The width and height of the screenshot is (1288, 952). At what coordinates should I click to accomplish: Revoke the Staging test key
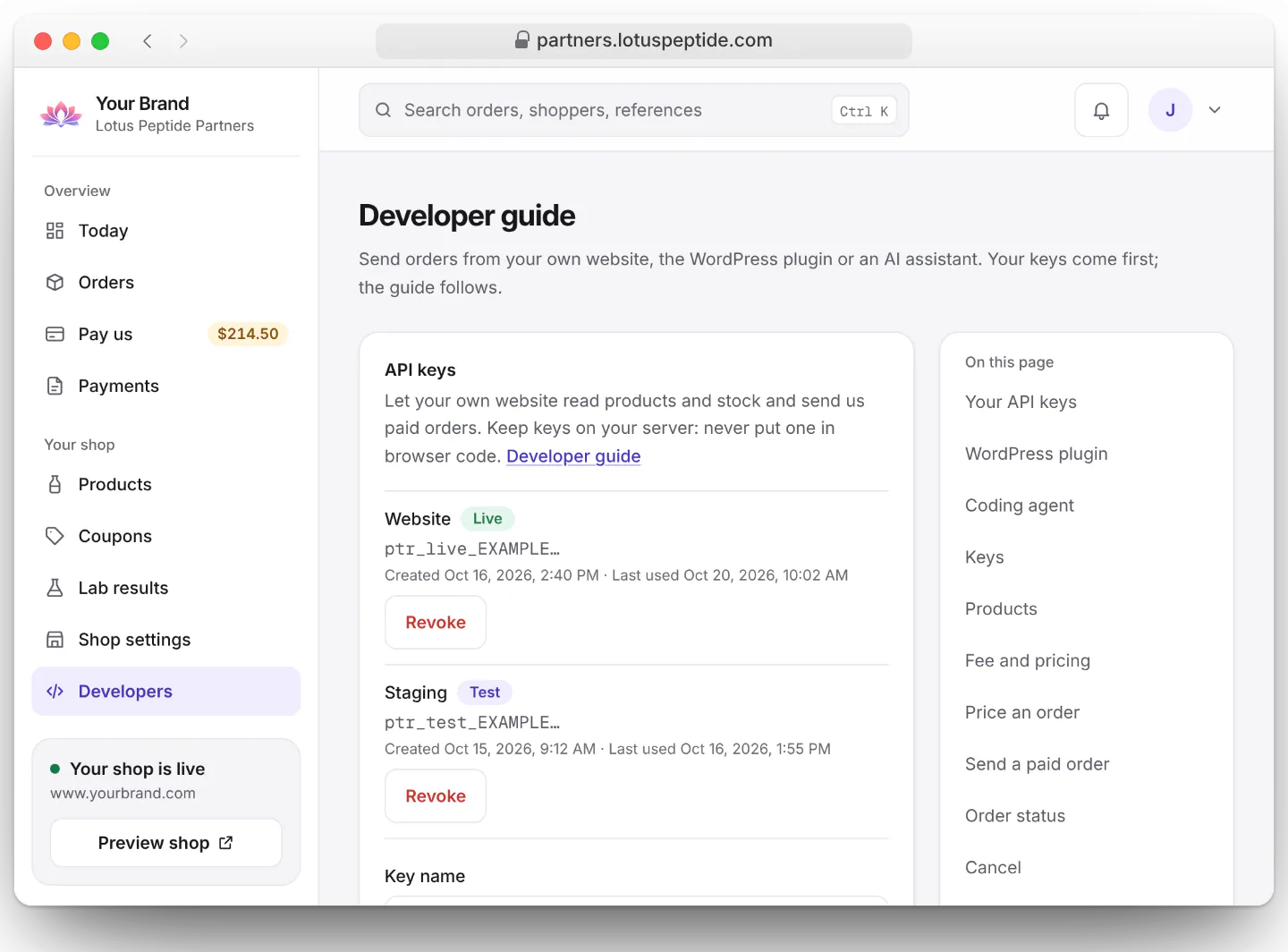click(436, 796)
